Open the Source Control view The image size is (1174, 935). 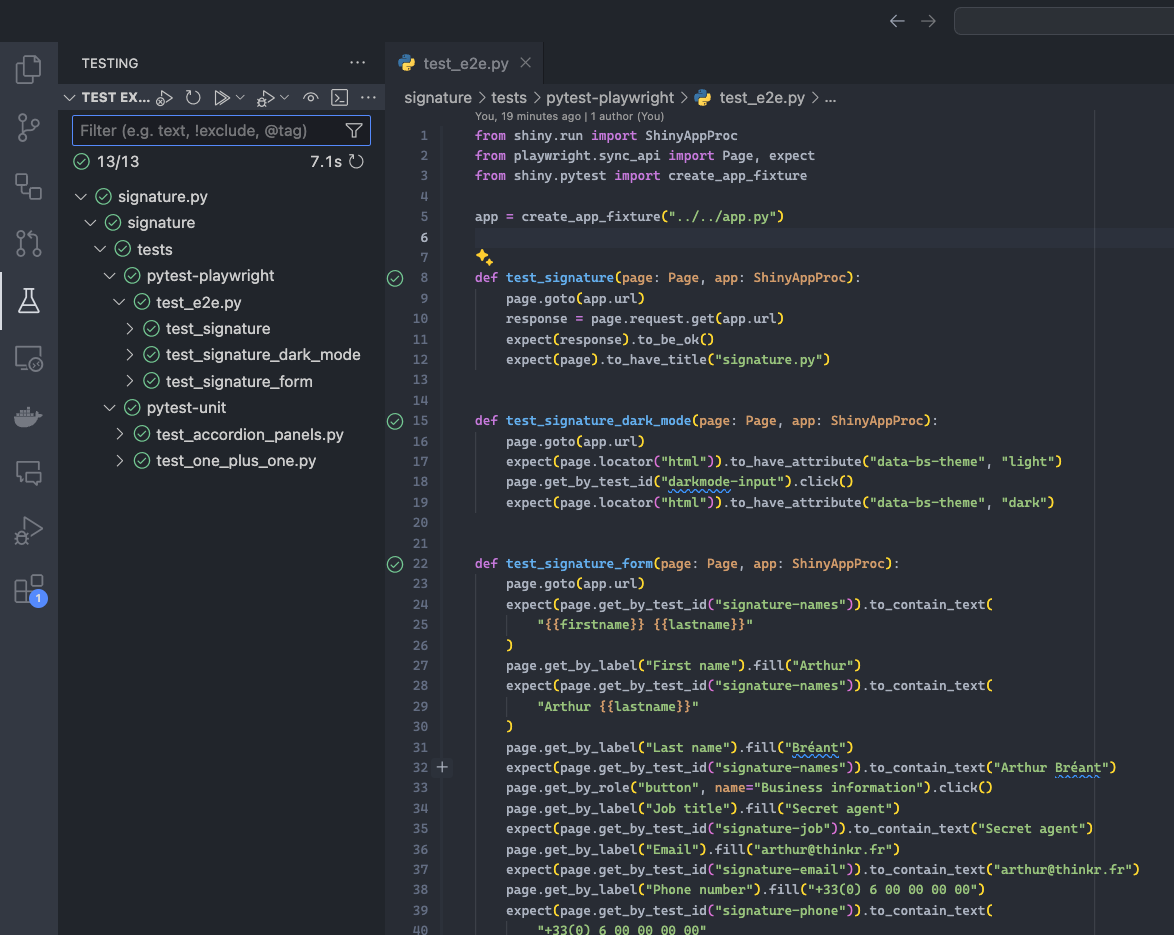tap(28, 127)
